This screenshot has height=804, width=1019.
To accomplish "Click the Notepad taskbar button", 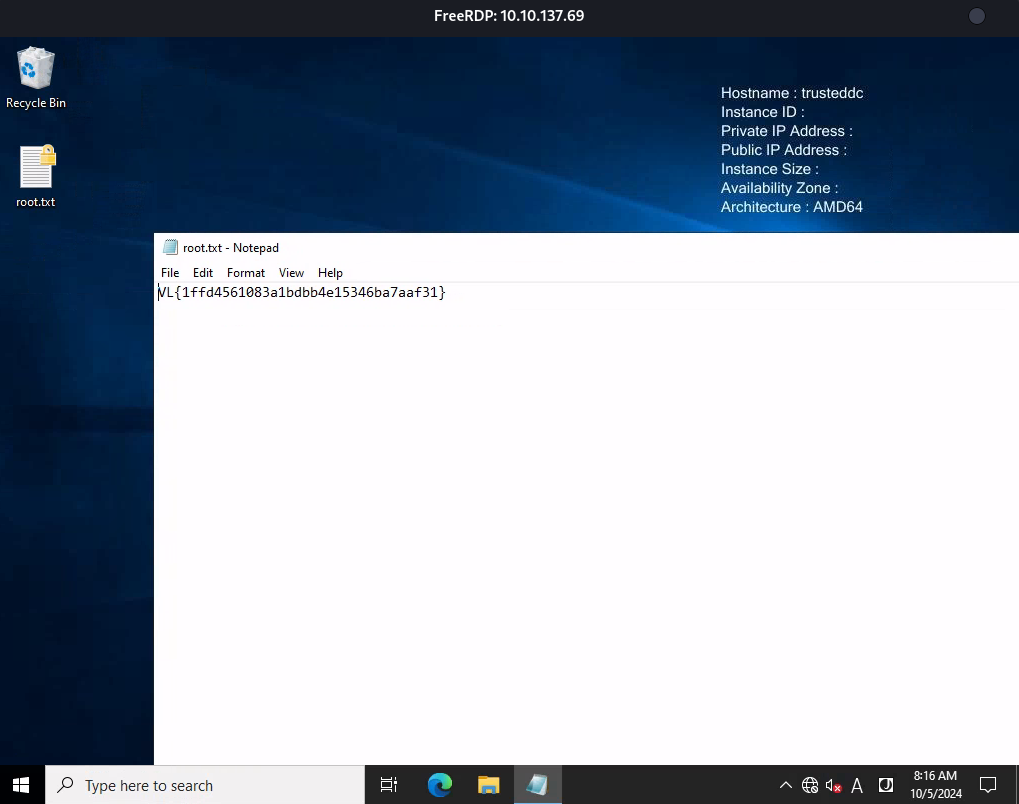I will click(537, 785).
